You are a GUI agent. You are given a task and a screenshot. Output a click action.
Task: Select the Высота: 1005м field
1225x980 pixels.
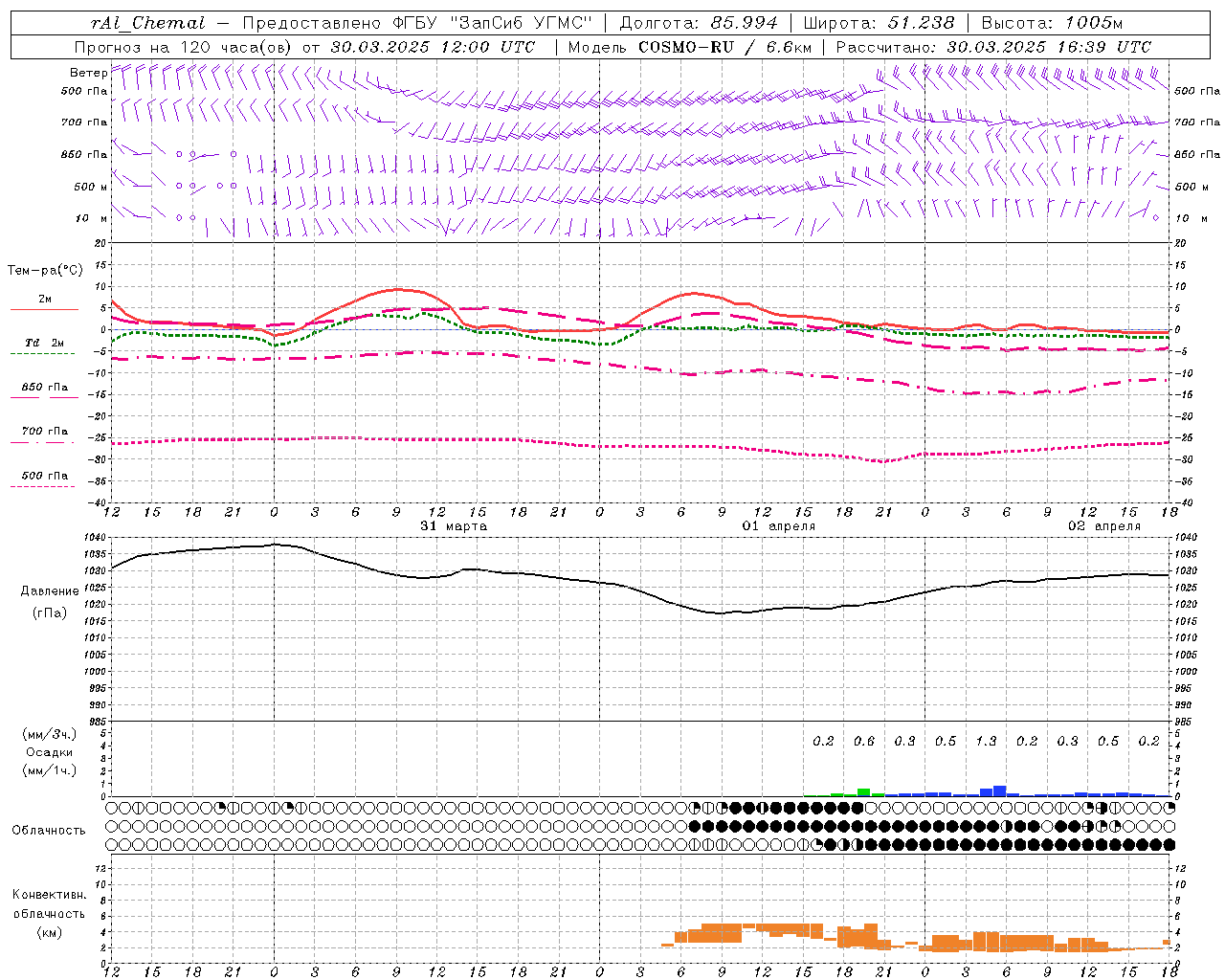tap(1053, 22)
